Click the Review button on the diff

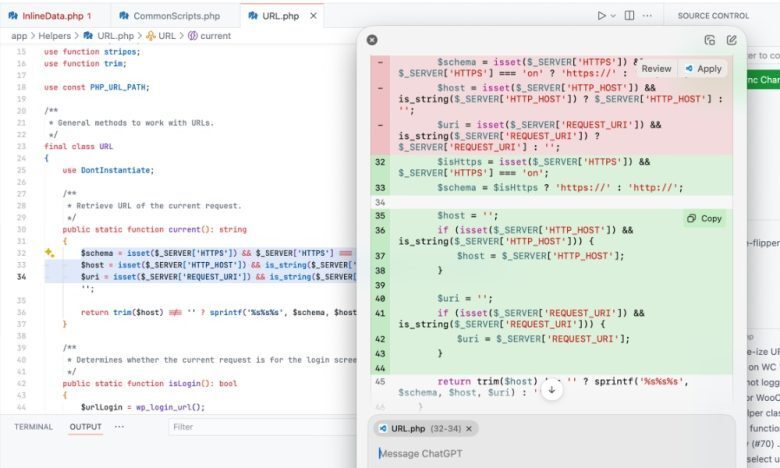click(656, 69)
